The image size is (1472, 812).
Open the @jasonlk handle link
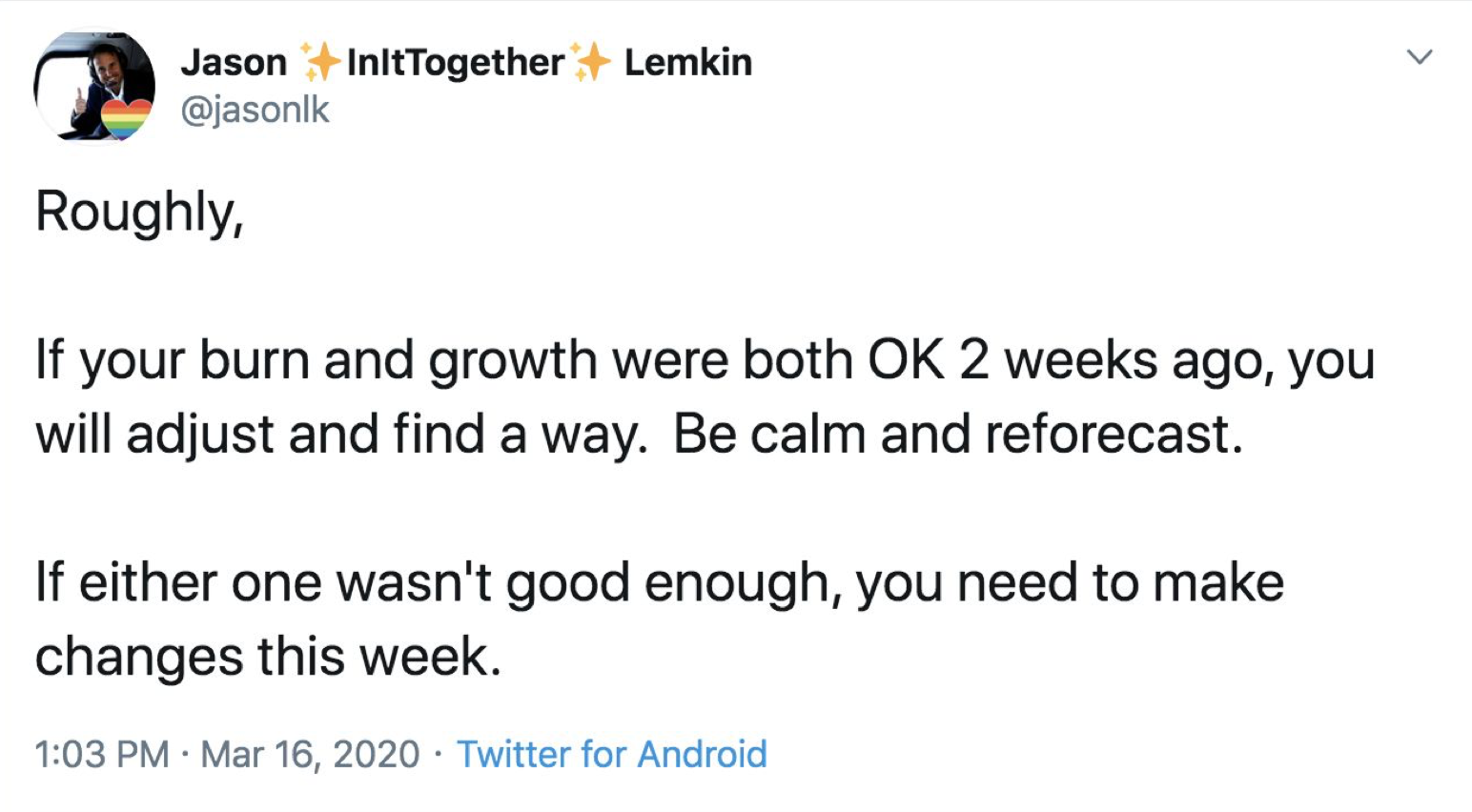click(x=255, y=110)
